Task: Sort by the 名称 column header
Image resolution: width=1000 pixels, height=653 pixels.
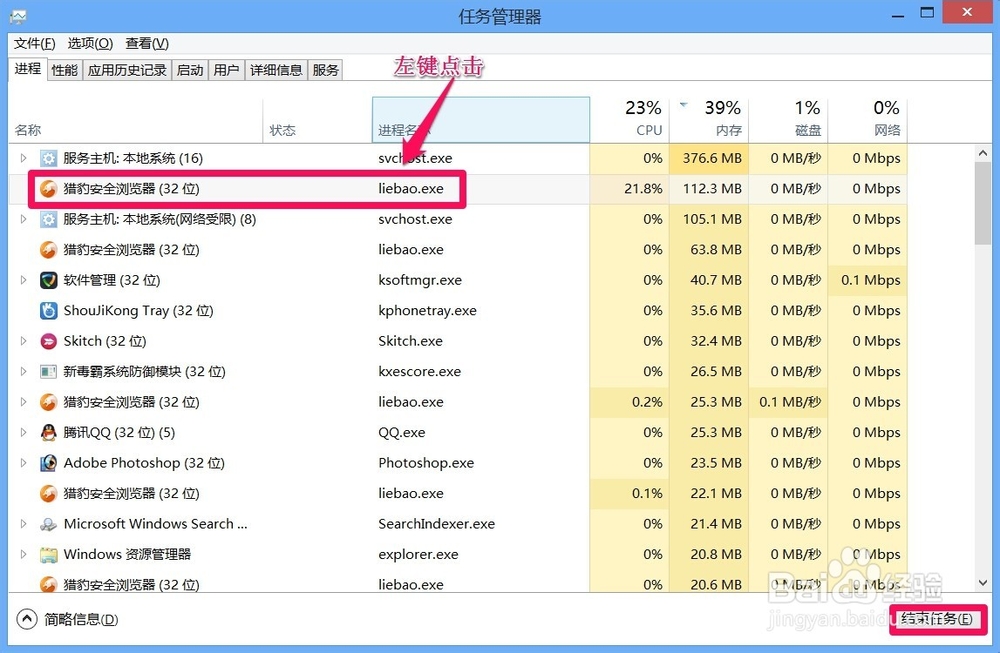Action: click(135, 120)
